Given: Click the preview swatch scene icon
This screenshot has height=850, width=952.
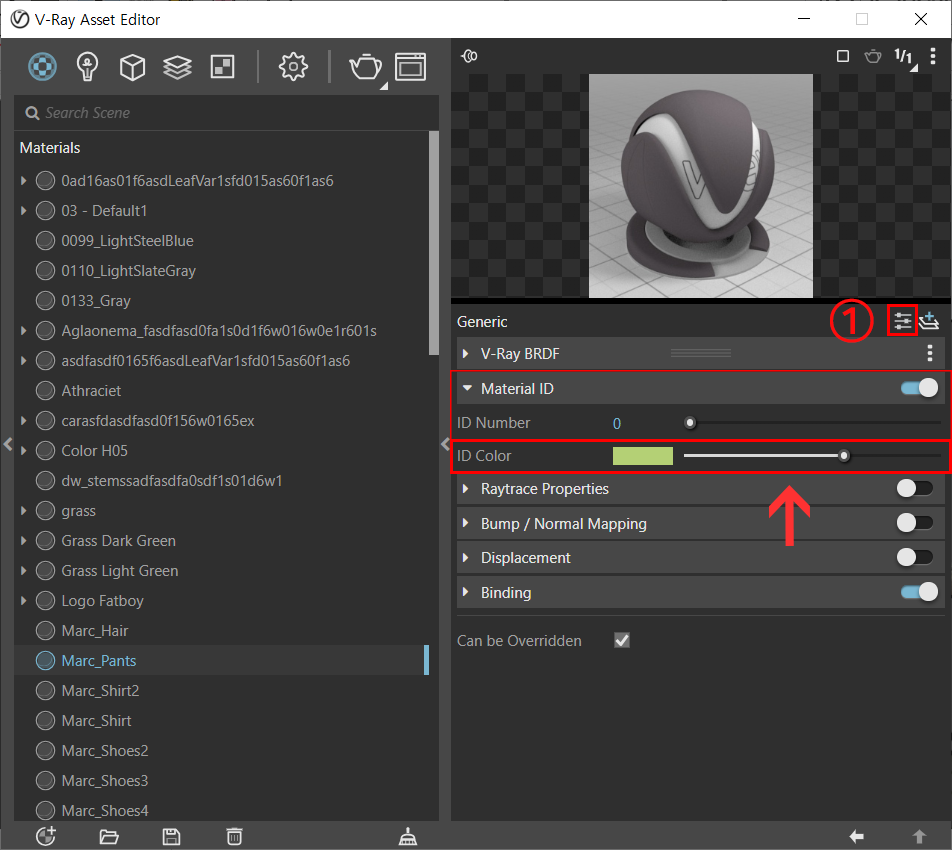Looking at the screenshot, I should (469, 56).
